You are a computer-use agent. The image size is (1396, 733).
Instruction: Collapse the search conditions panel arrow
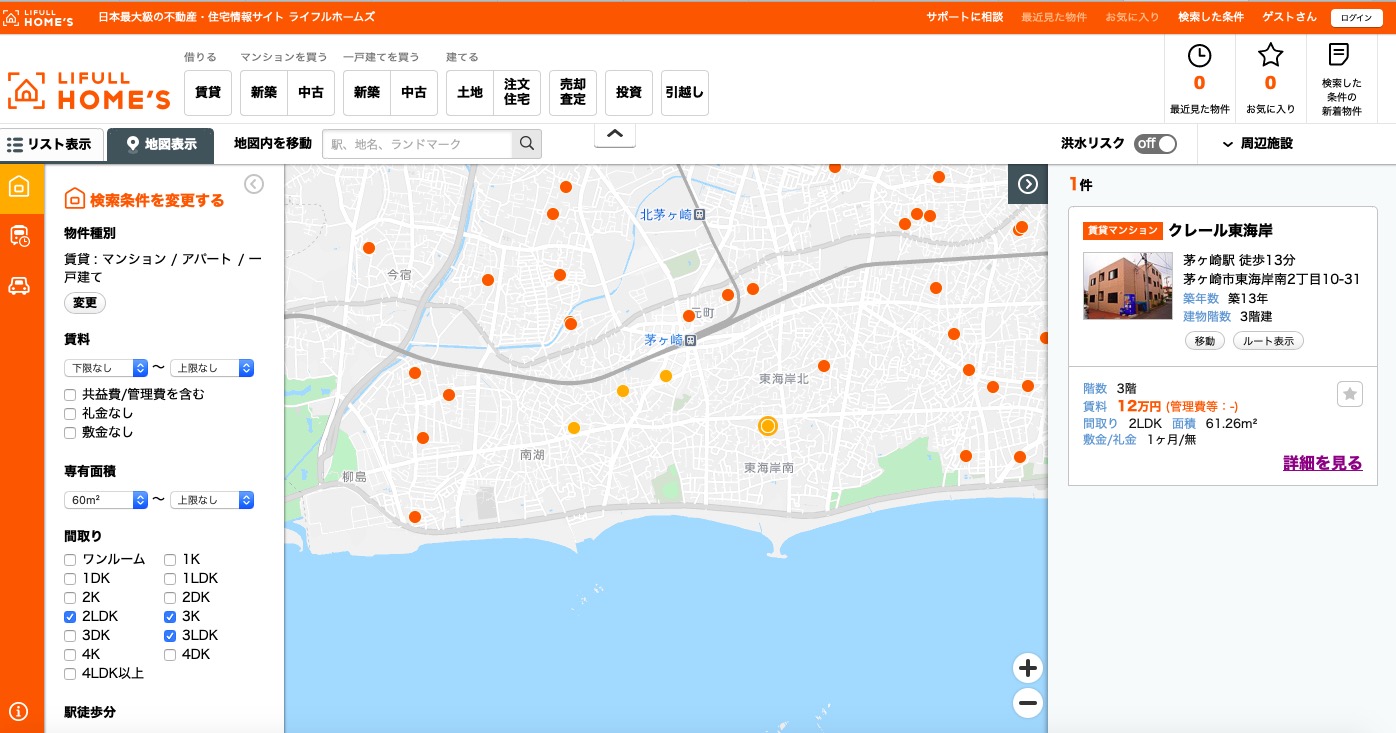pyautogui.click(x=254, y=183)
